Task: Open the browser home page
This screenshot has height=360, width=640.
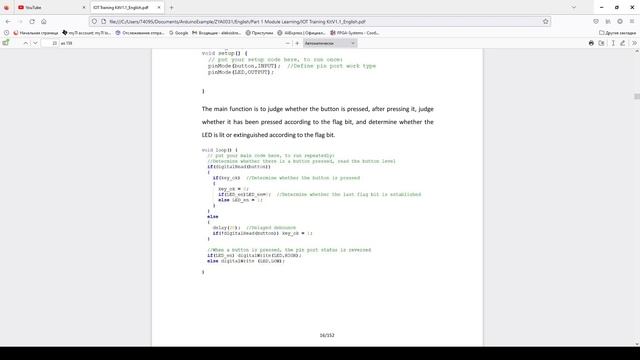Action: pyautogui.click(x=44, y=21)
